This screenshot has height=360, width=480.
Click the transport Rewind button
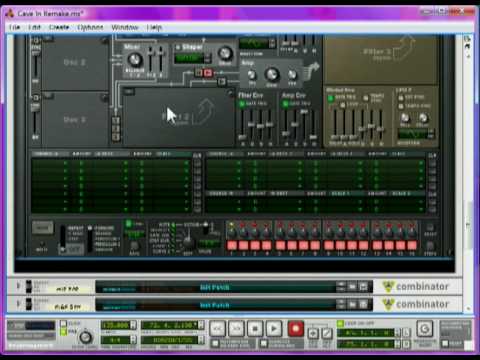[217, 329]
